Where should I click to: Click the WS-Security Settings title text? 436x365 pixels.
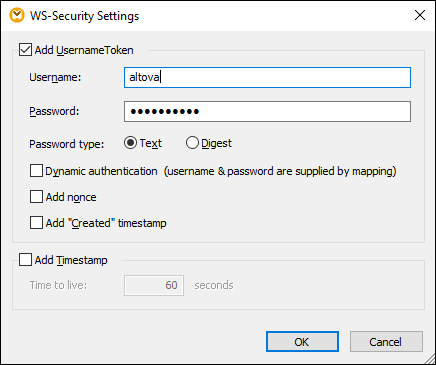tap(84, 16)
